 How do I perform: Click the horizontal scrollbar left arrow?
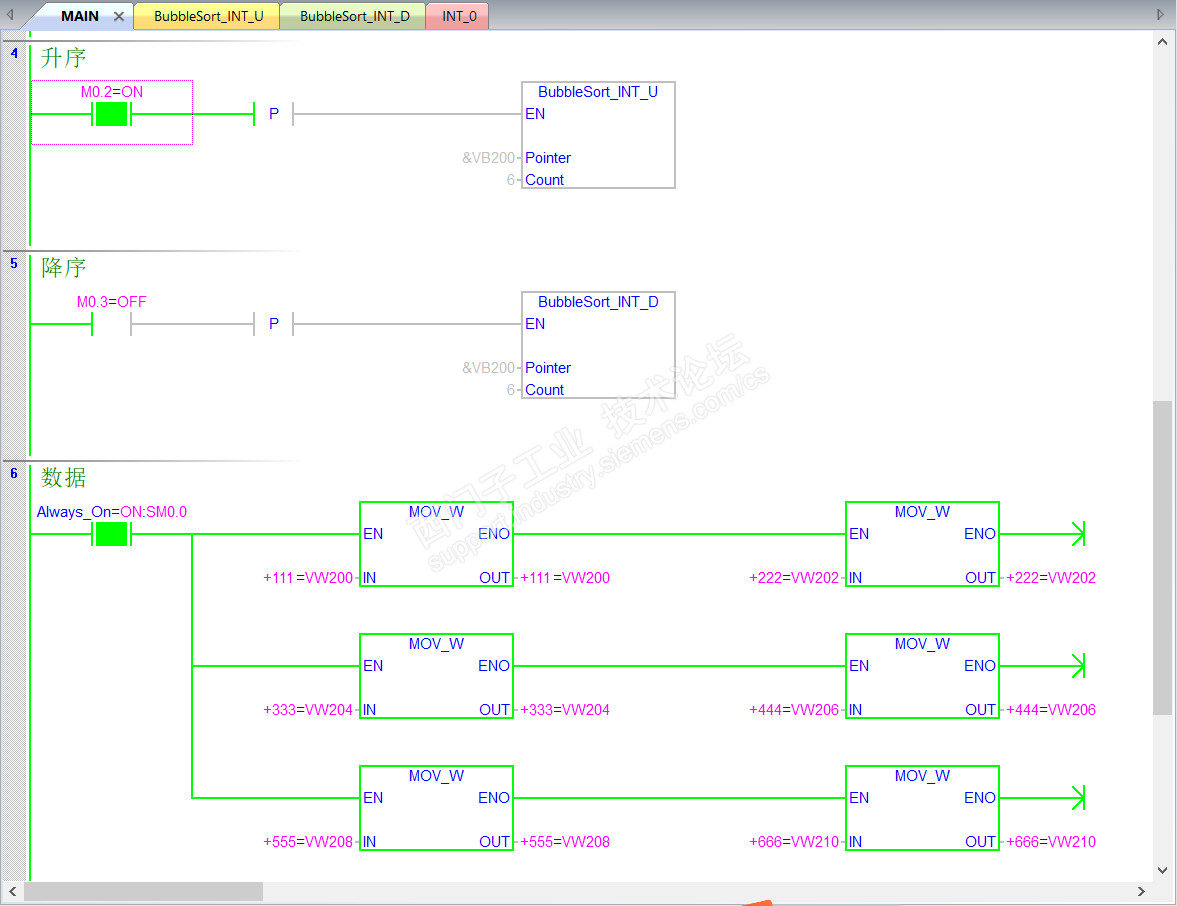[12, 891]
